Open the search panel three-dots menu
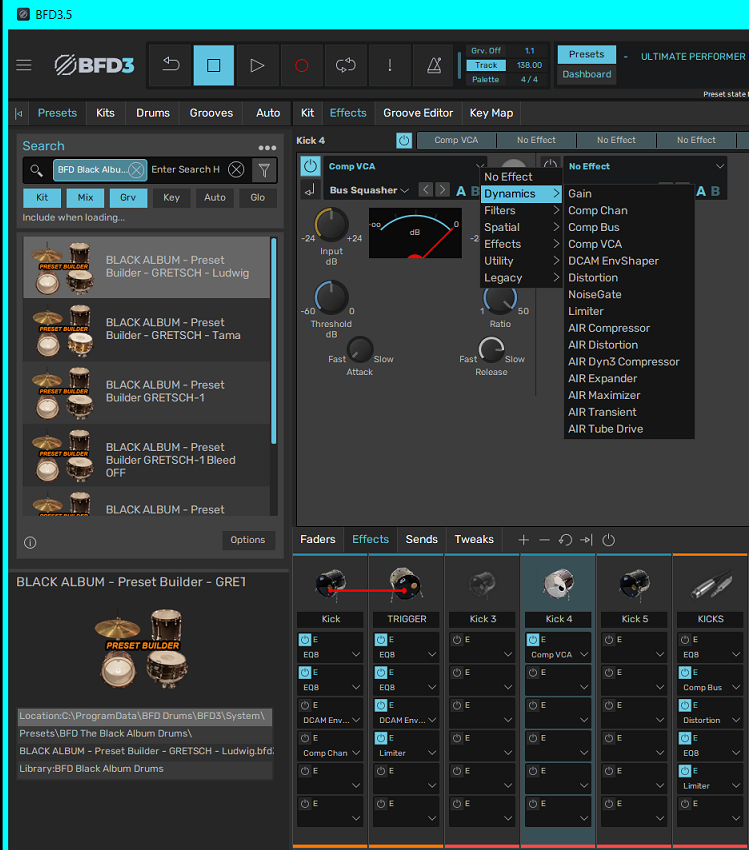 pyautogui.click(x=267, y=147)
